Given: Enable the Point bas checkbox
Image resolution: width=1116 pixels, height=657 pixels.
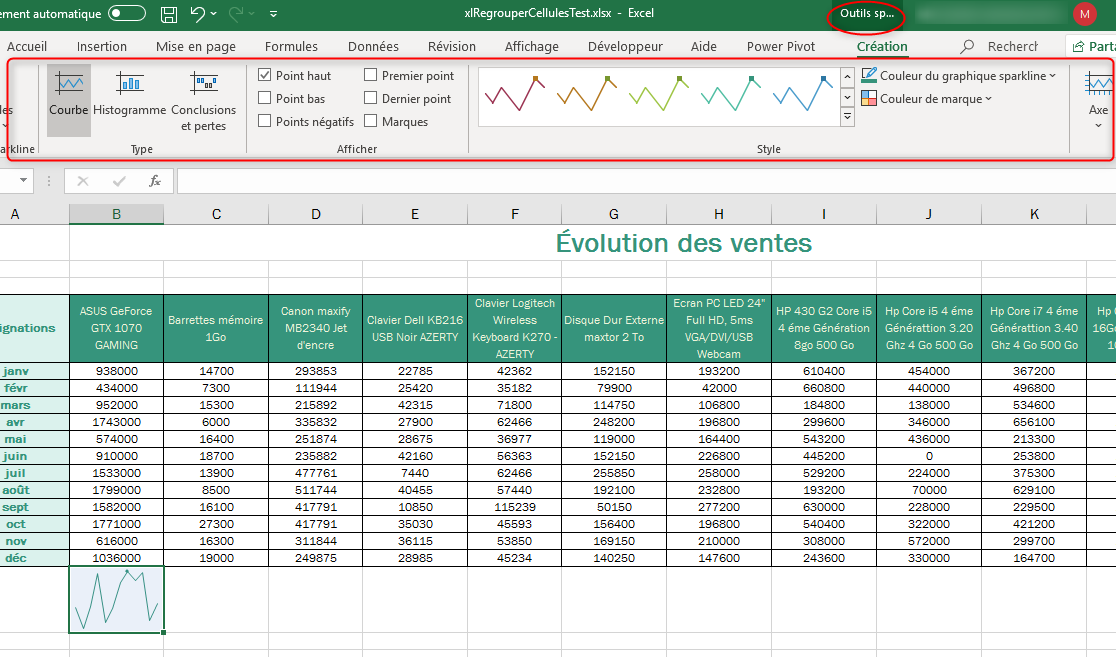Looking at the screenshot, I should (265, 98).
